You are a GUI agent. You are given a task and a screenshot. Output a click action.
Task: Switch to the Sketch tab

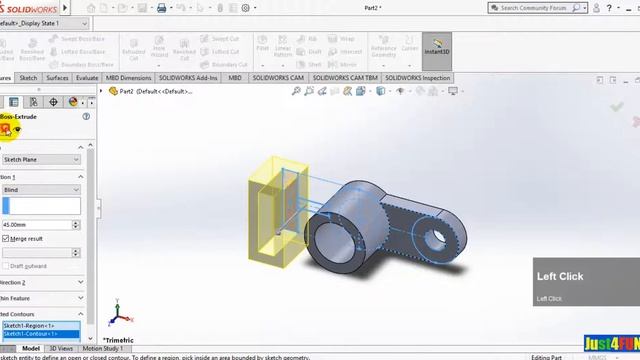28,78
